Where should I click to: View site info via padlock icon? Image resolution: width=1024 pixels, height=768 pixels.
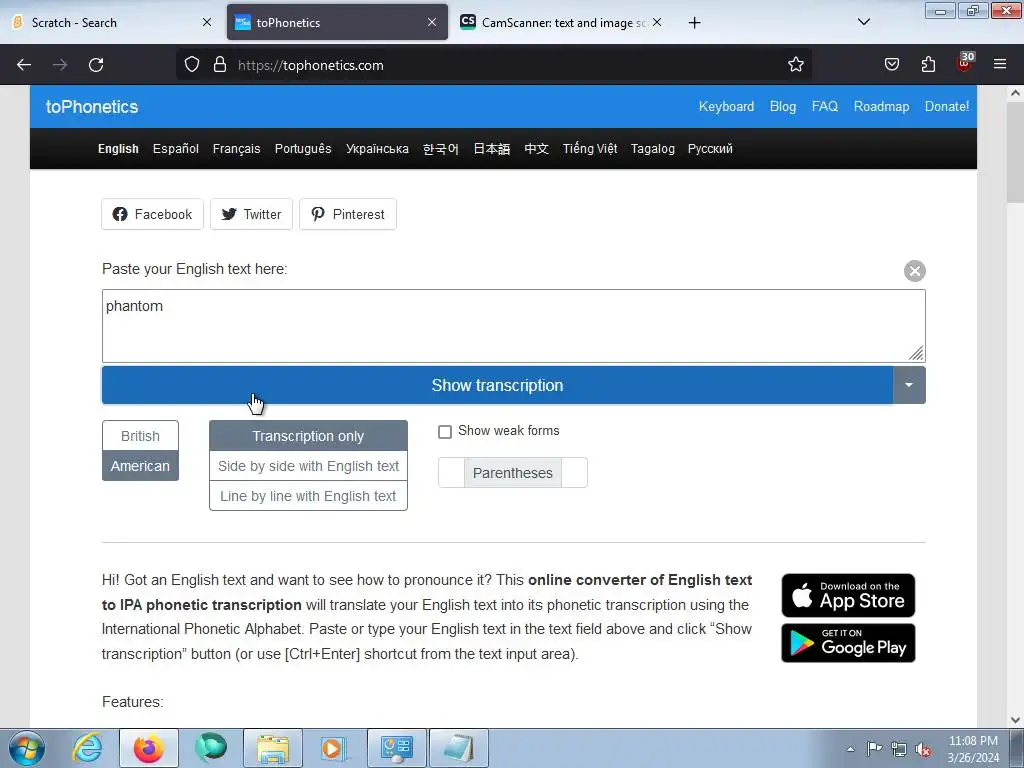coord(220,65)
